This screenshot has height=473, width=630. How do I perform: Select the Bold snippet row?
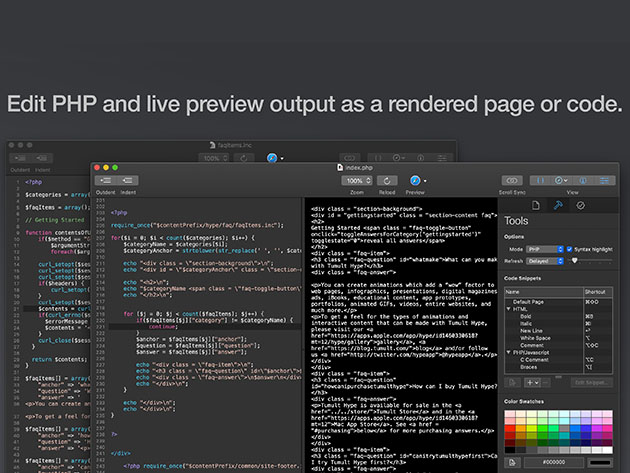click(x=558, y=316)
